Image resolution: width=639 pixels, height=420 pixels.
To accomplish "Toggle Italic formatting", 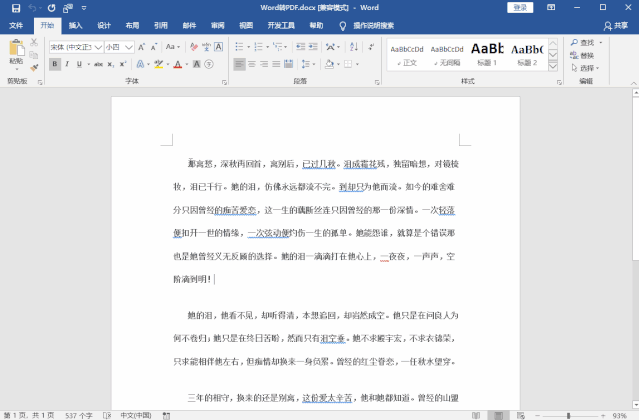I will pyautogui.click(x=67, y=64).
